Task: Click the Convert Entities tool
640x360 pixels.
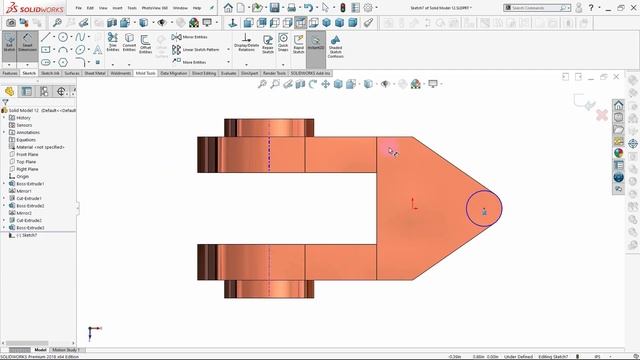Action: pos(129,42)
